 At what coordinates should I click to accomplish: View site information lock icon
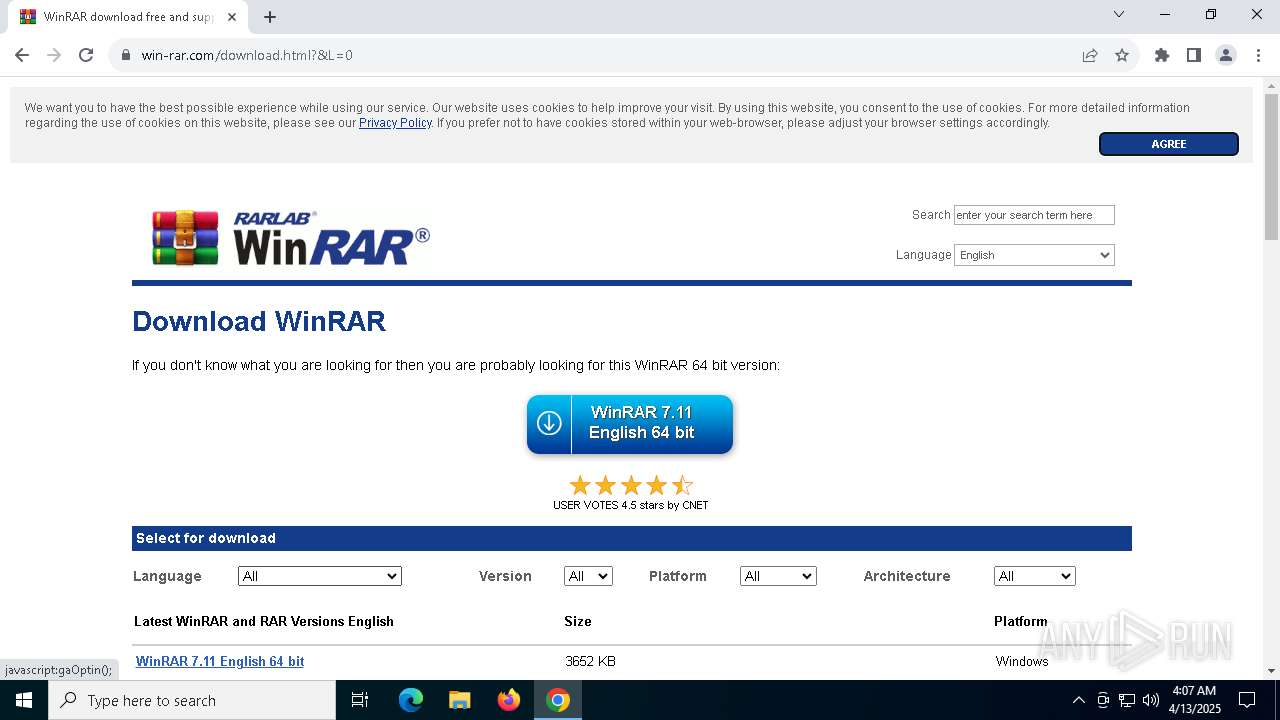[x=126, y=55]
